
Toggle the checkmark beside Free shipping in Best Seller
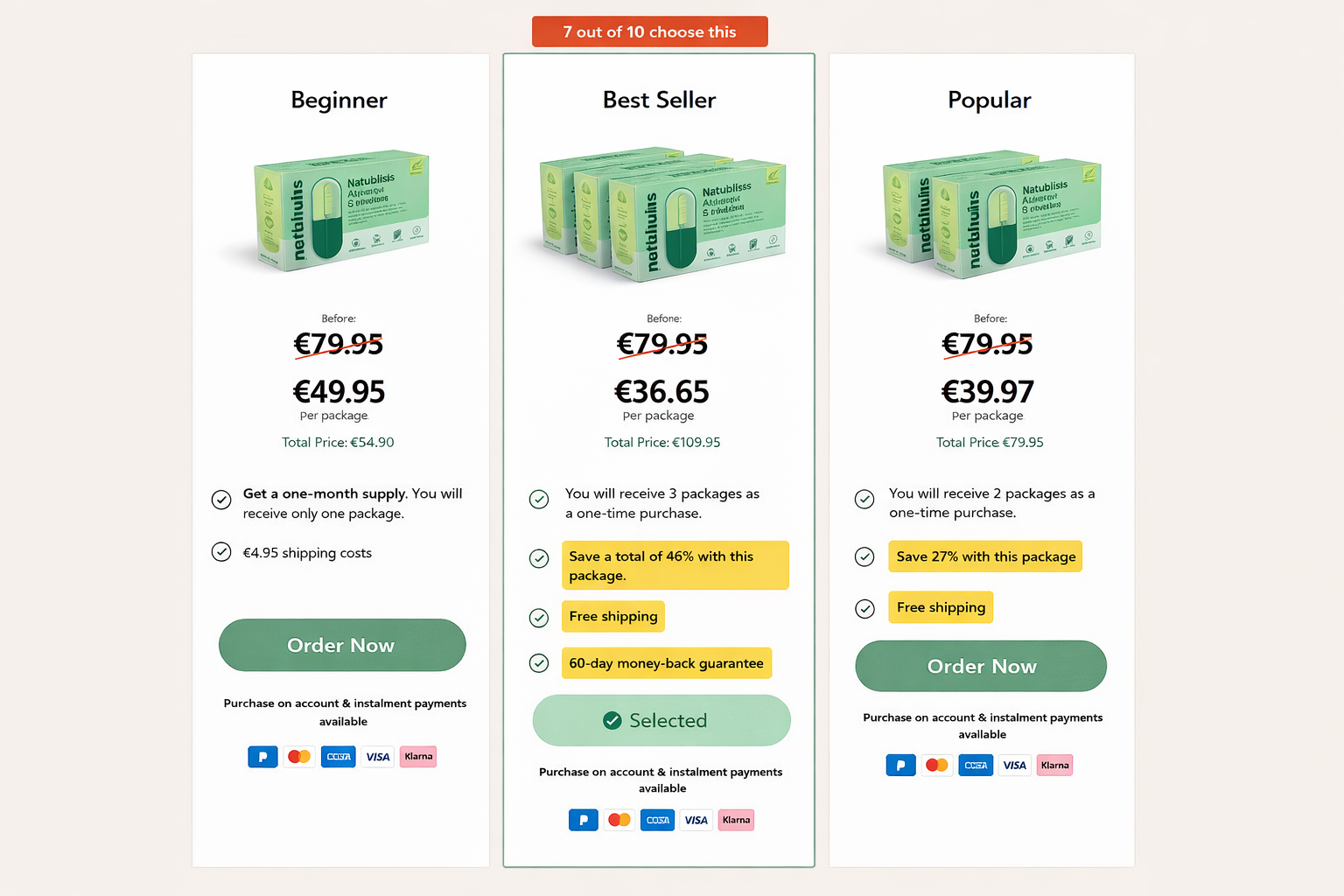538,618
